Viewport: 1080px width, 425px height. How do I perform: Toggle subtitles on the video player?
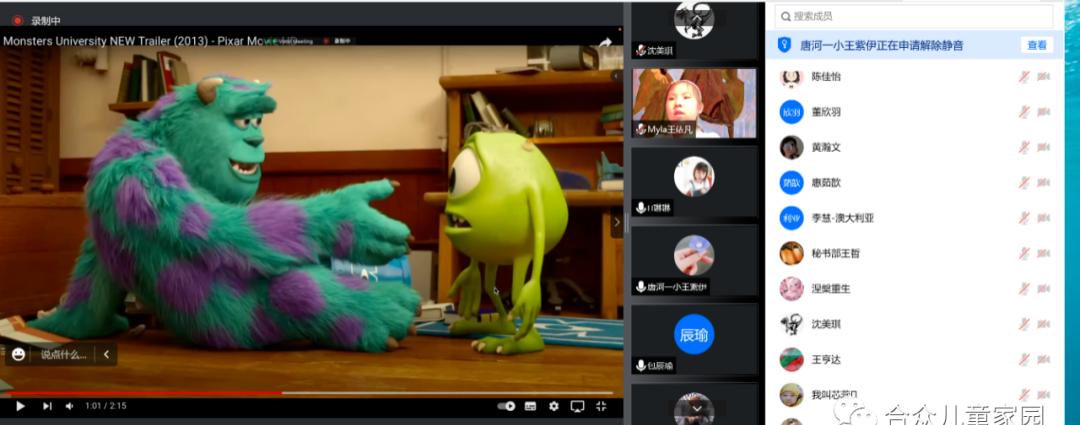pos(530,406)
